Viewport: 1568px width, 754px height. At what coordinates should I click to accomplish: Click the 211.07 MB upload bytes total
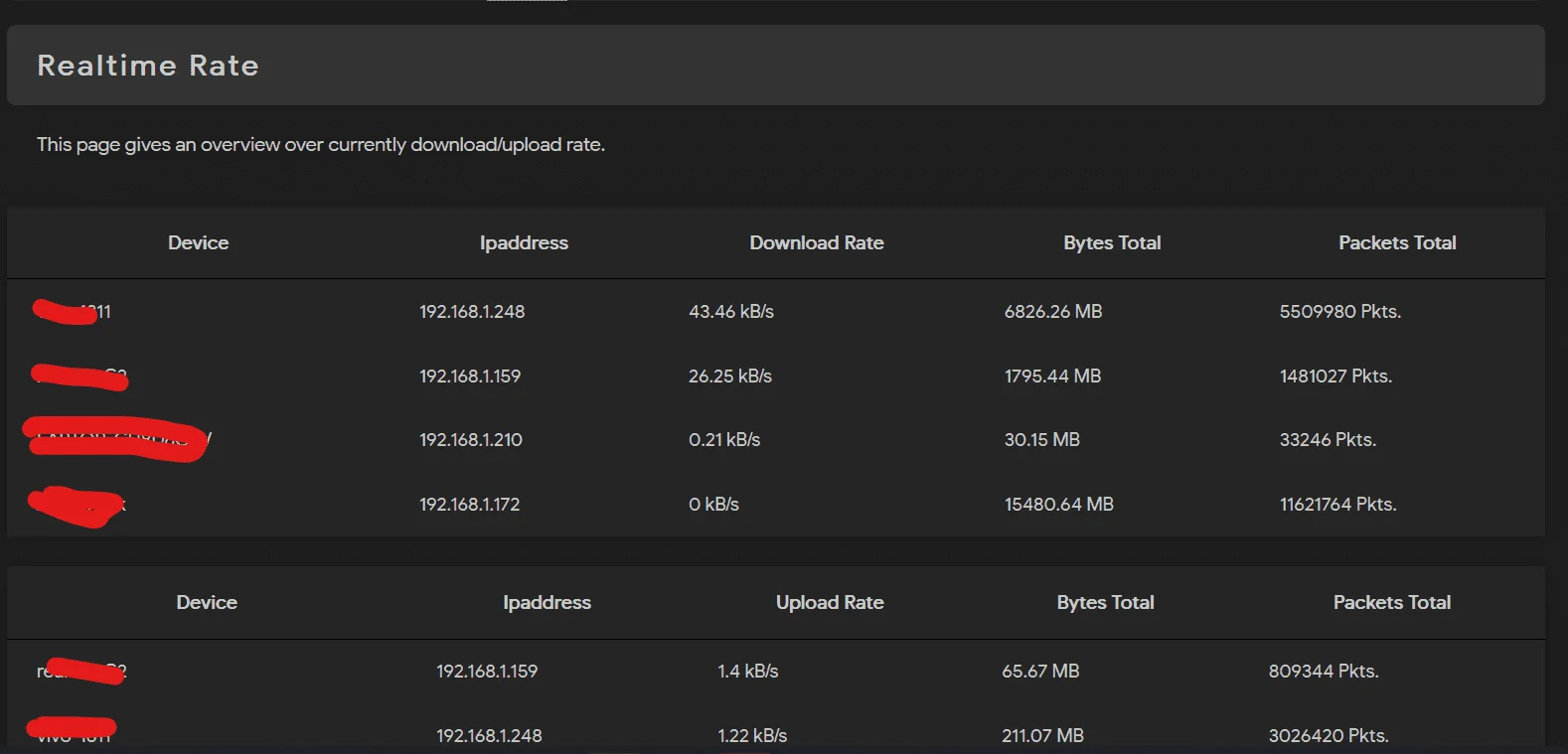point(1043,736)
